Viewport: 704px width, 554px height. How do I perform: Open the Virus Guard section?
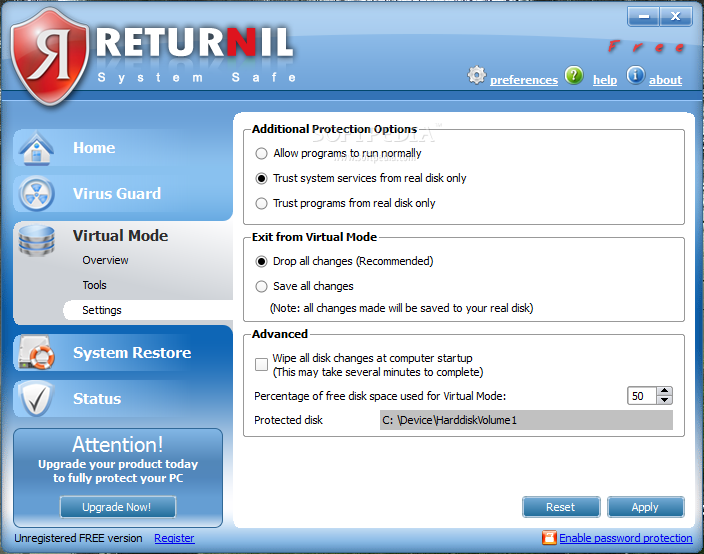pyautogui.click(x=117, y=193)
